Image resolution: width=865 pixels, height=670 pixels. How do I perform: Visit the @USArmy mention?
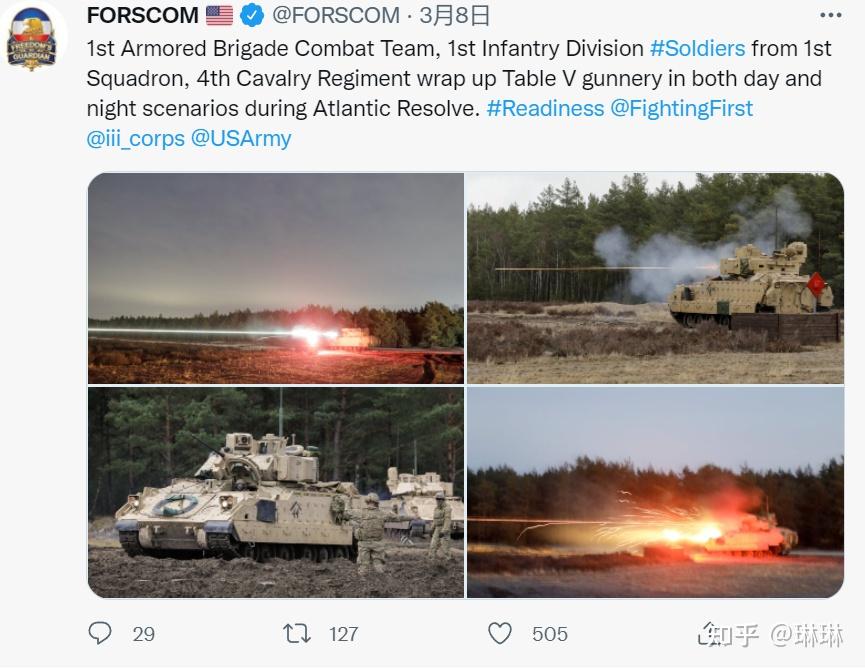tap(241, 138)
